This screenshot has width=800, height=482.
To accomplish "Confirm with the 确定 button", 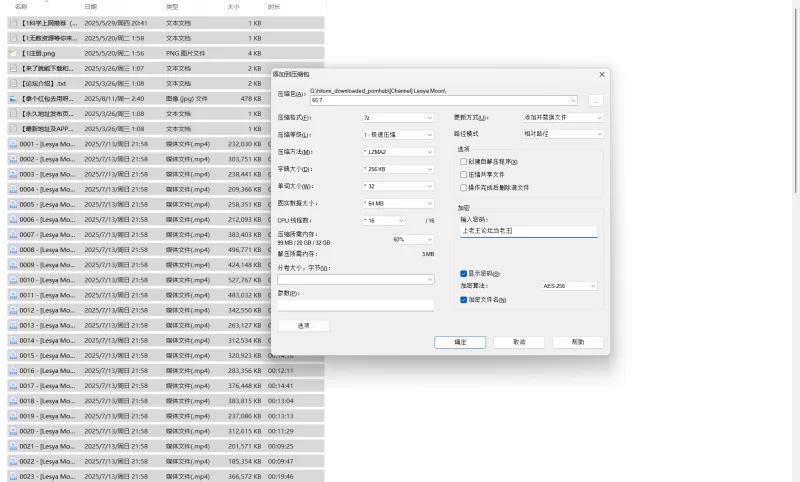I will [460, 342].
